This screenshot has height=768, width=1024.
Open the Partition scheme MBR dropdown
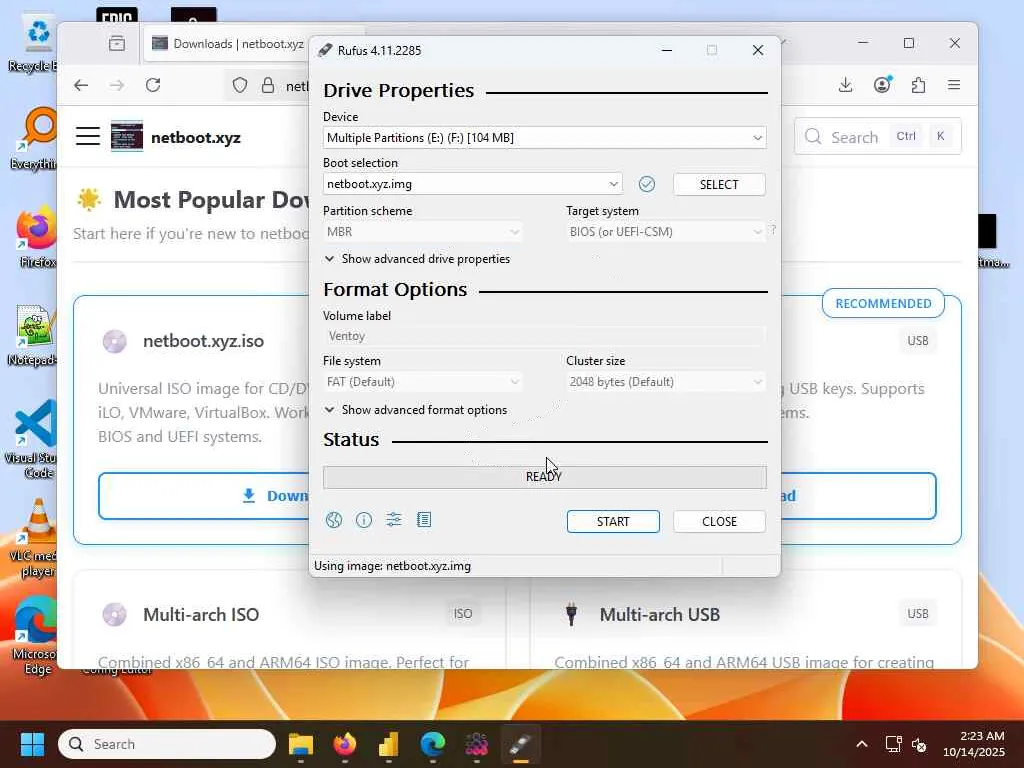click(x=423, y=232)
